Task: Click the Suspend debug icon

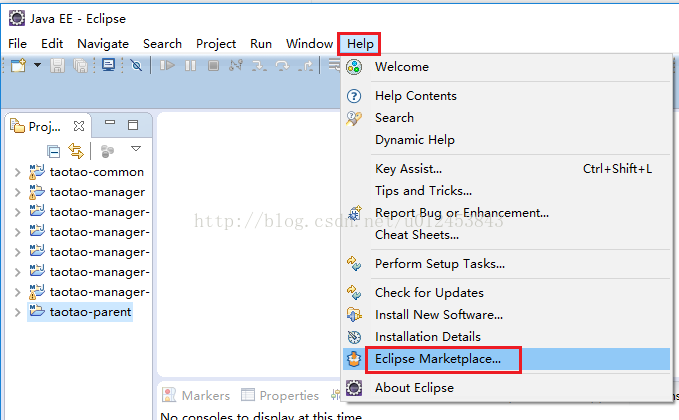Action: (191, 66)
